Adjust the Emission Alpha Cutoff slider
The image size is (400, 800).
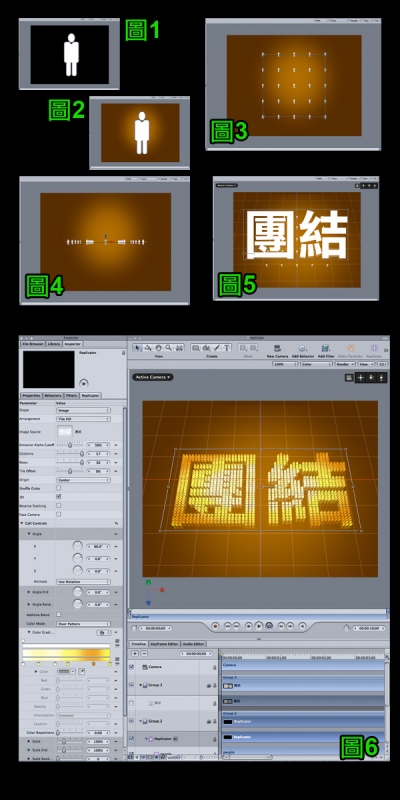point(69,444)
